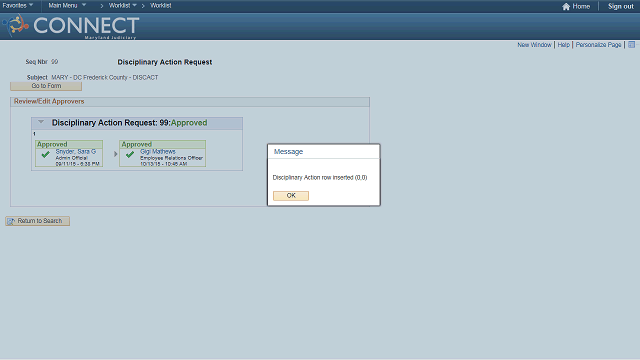Collapse the Disciplinary Action Request 99 section
The image size is (640, 360).
[x=41, y=122]
